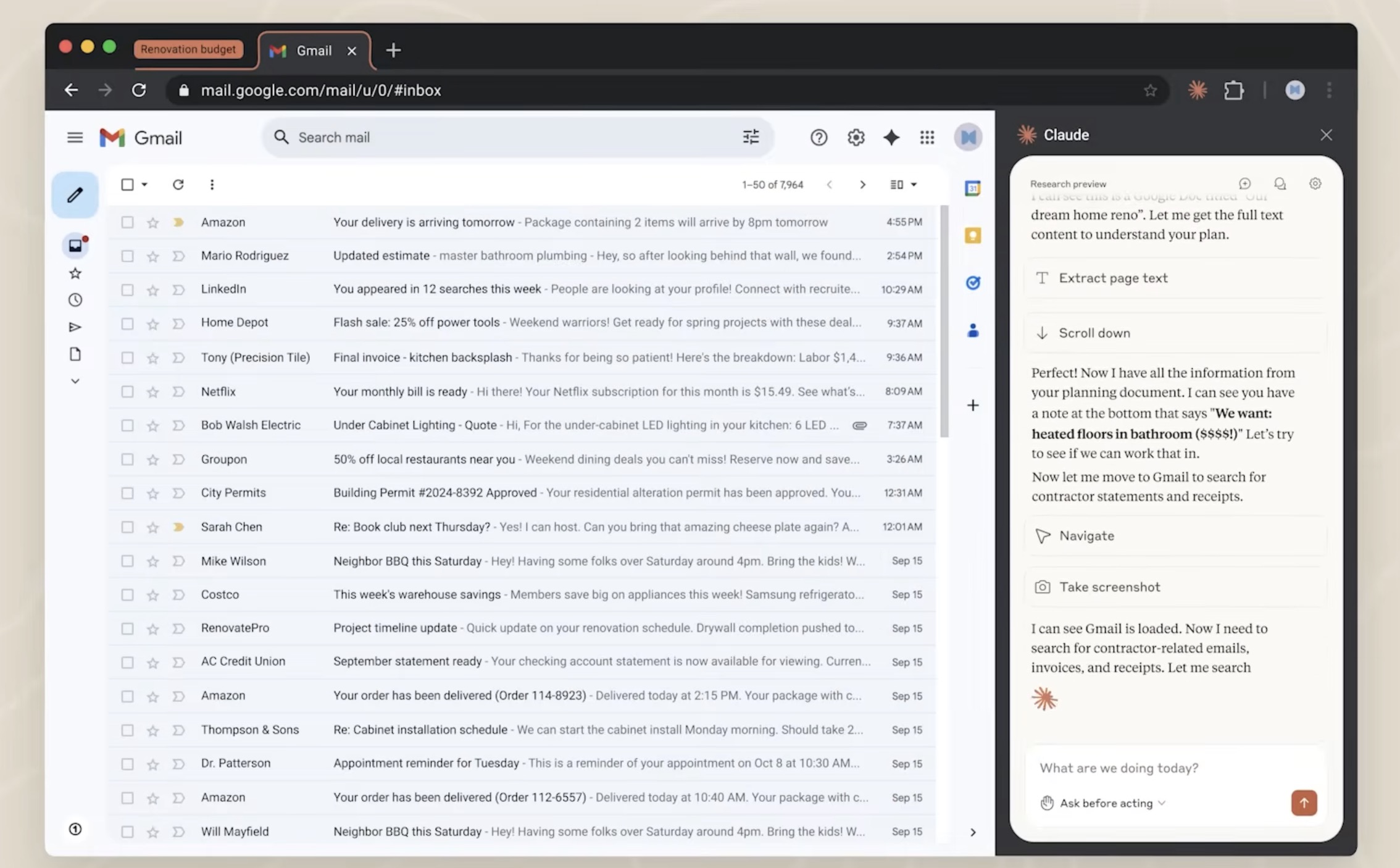
Task: Open Tony (Precision Tile) final invoice email
Action: tap(422, 357)
